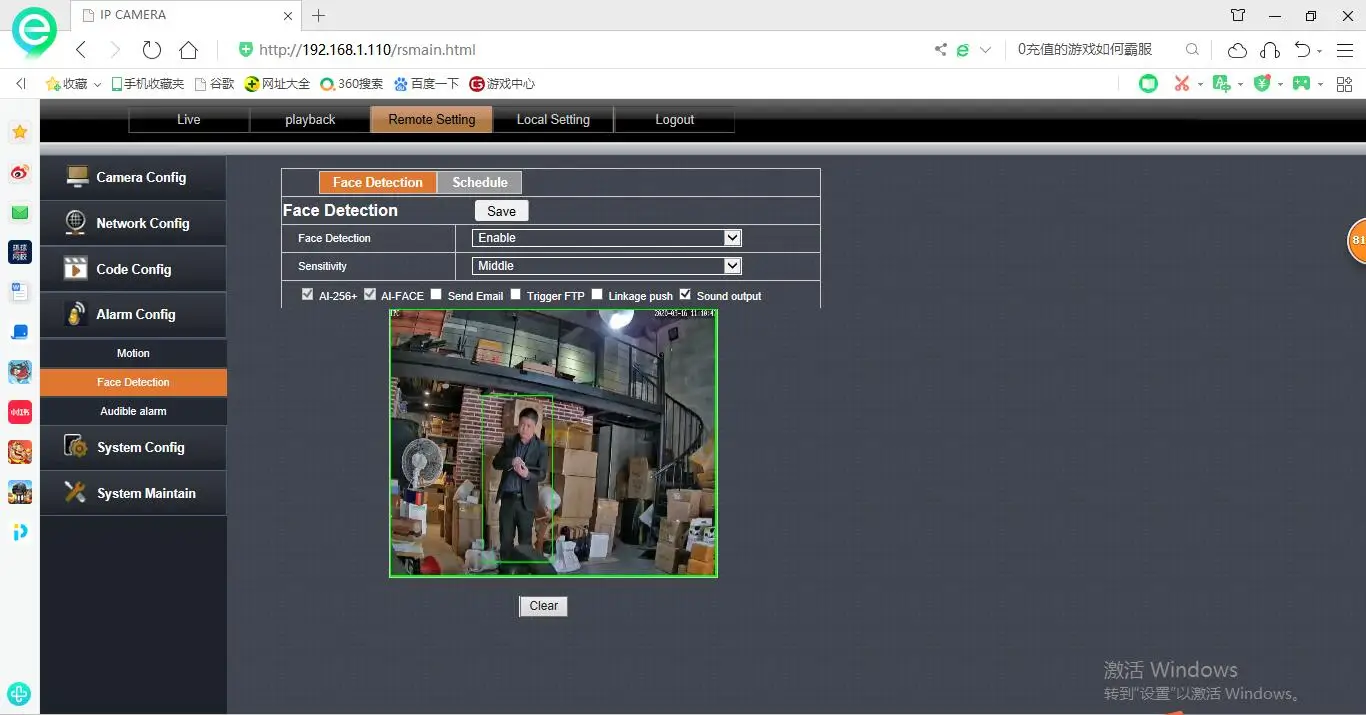The width and height of the screenshot is (1366, 715).
Task: Switch to the playback tab
Action: 310,119
